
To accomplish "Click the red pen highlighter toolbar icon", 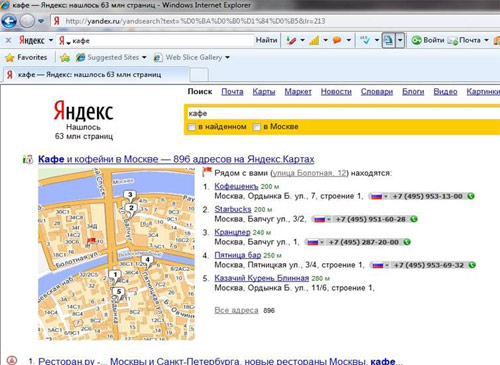I will click(291, 40).
